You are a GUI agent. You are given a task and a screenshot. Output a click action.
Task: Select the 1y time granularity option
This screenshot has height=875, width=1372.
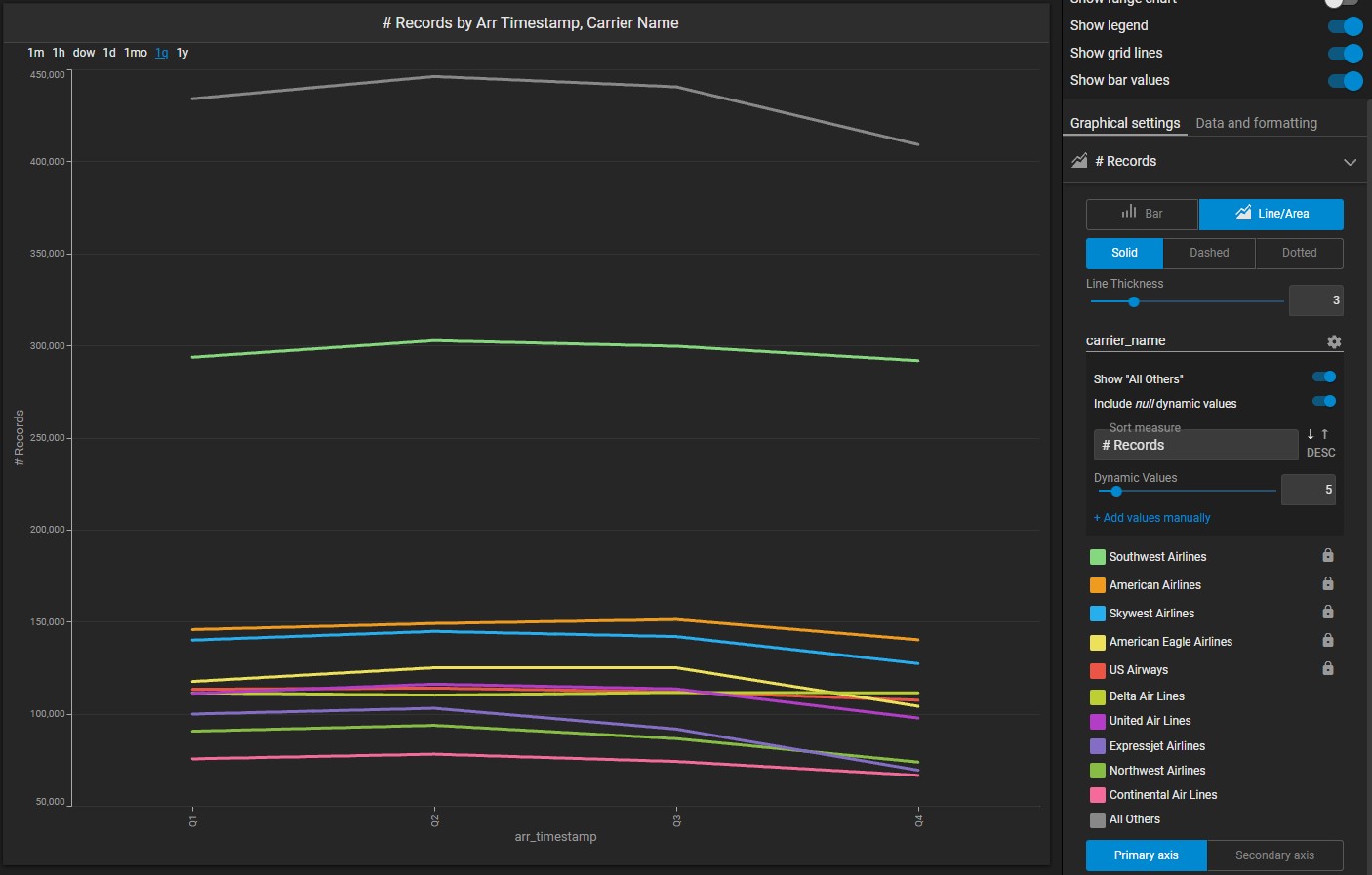click(182, 53)
